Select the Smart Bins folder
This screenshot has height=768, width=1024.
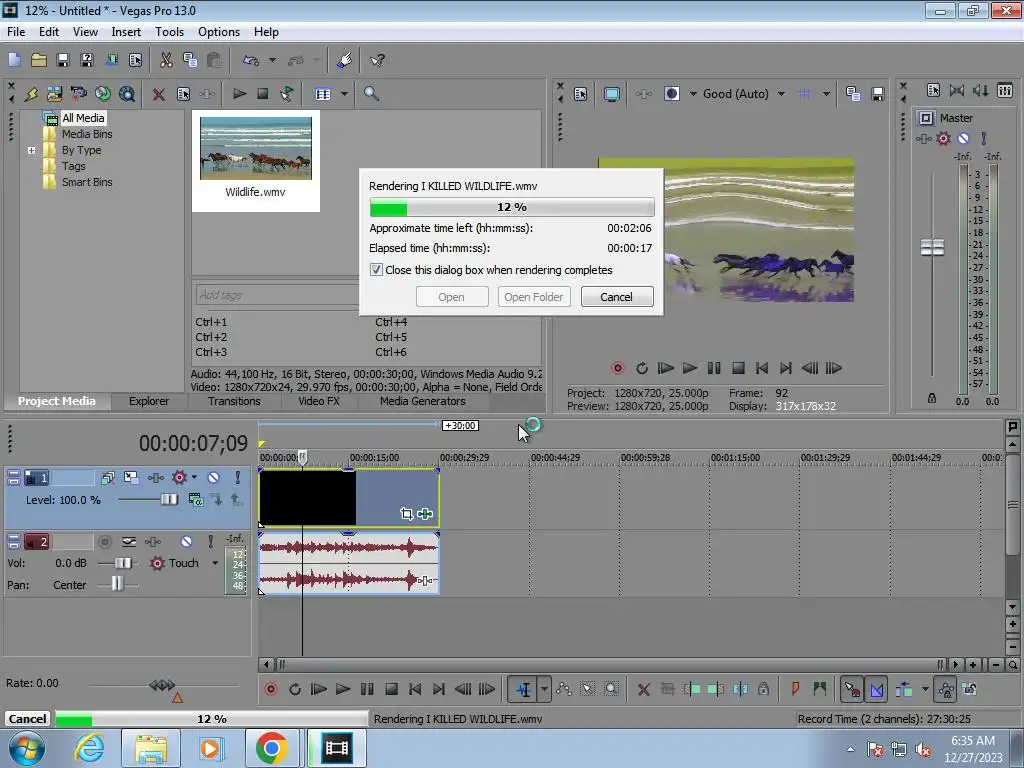(x=87, y=182)
